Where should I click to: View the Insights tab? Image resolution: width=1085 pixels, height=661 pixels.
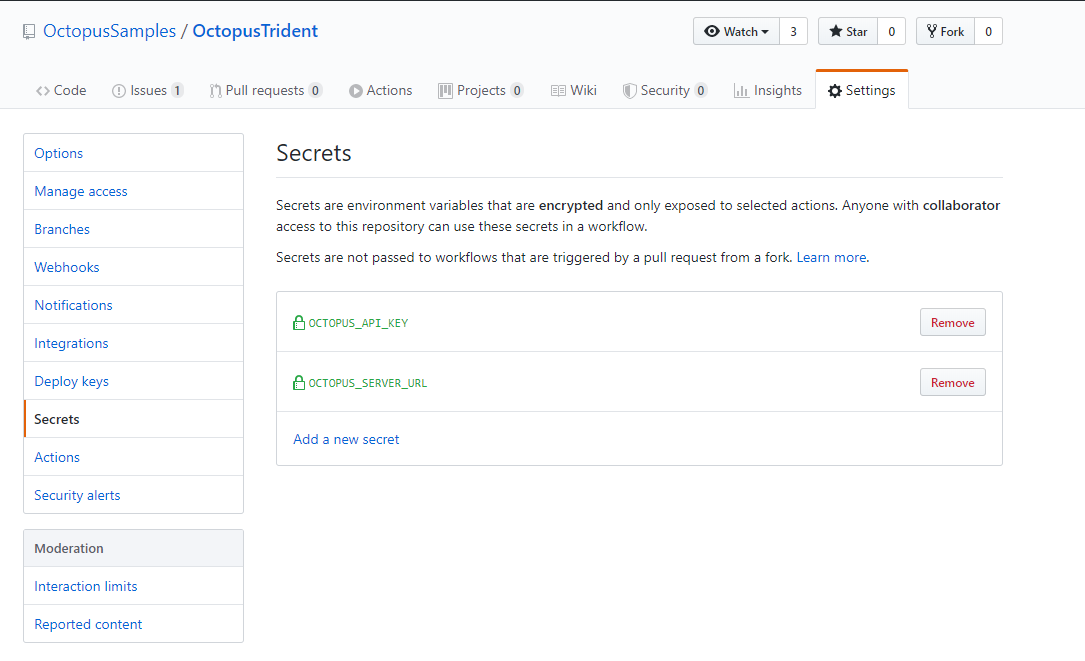tap(767, 90)
